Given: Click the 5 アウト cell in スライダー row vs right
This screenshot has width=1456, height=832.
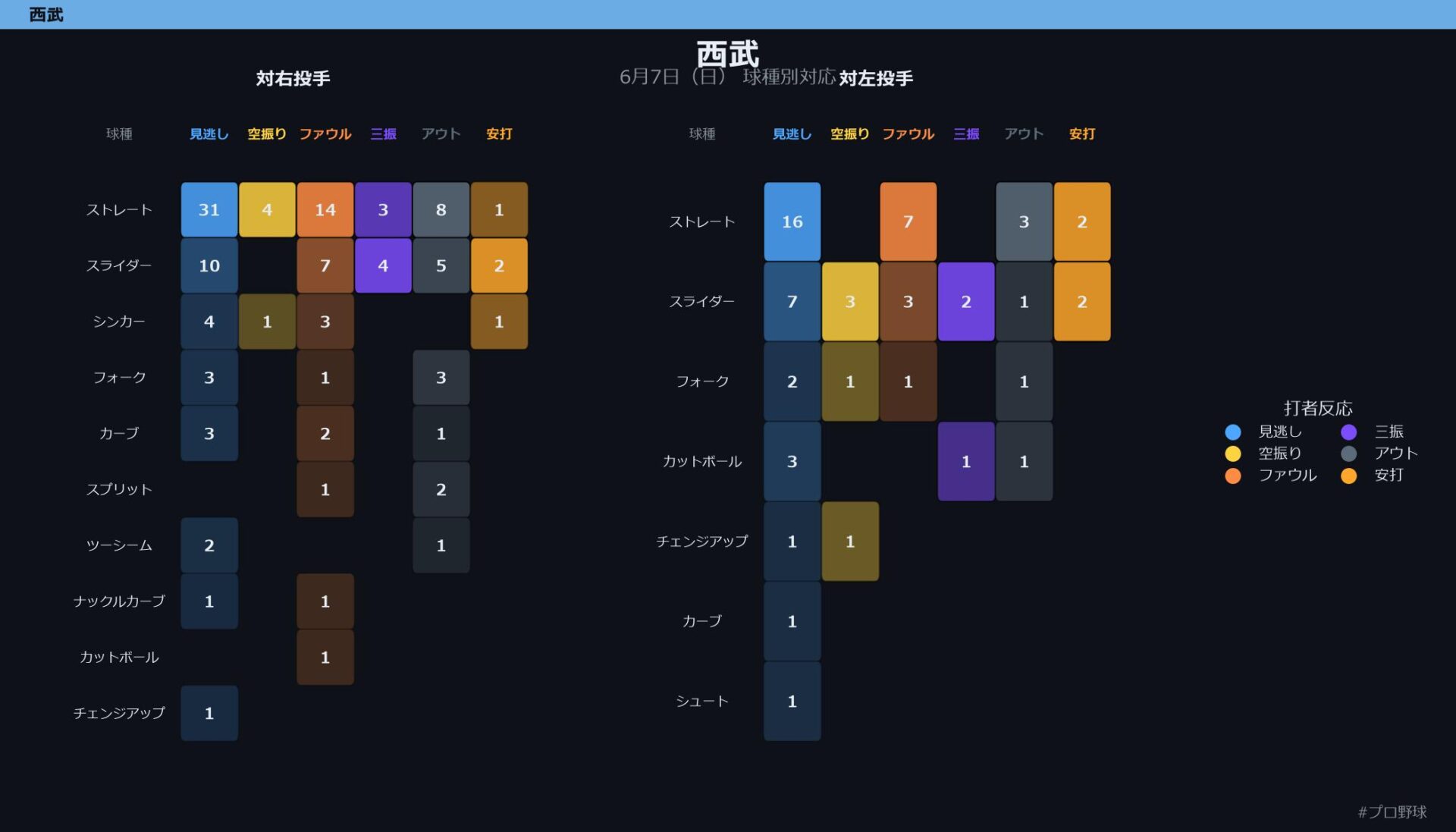Looking at the screenshot, I should point(441,265).
